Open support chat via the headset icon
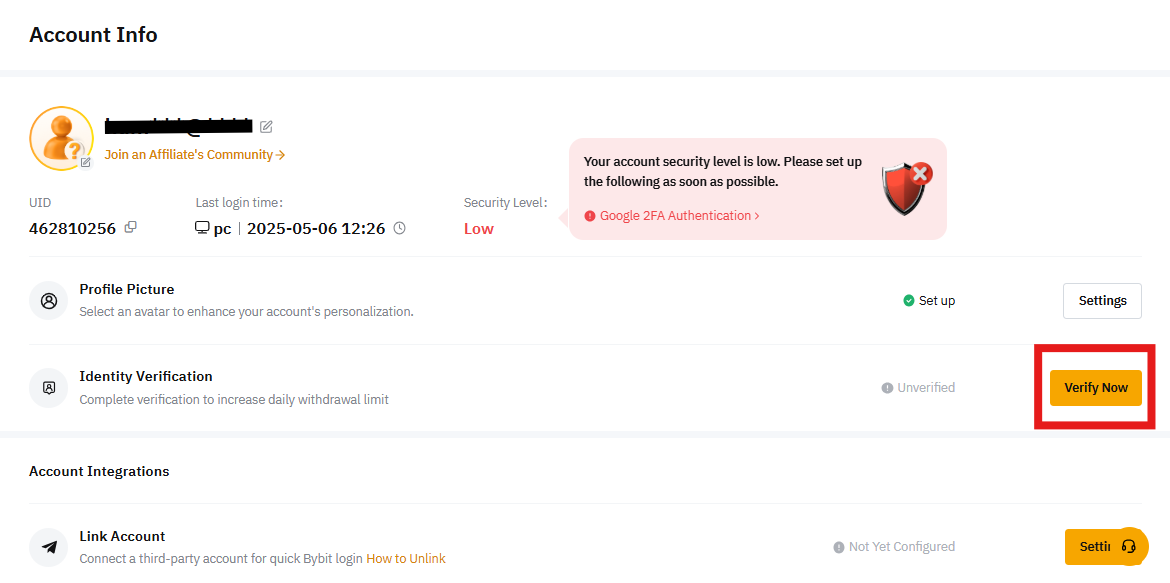This screenshot has width=1170, height=583. tap(1129, 546)
